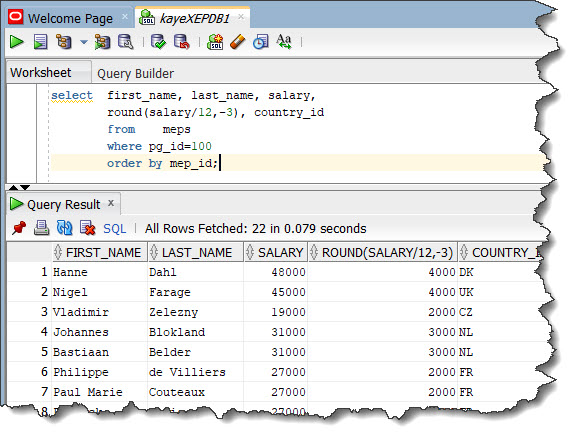This screenshot has width=581, height=445.
Task: Select the salary cell 48000
Action: (276, 272)
